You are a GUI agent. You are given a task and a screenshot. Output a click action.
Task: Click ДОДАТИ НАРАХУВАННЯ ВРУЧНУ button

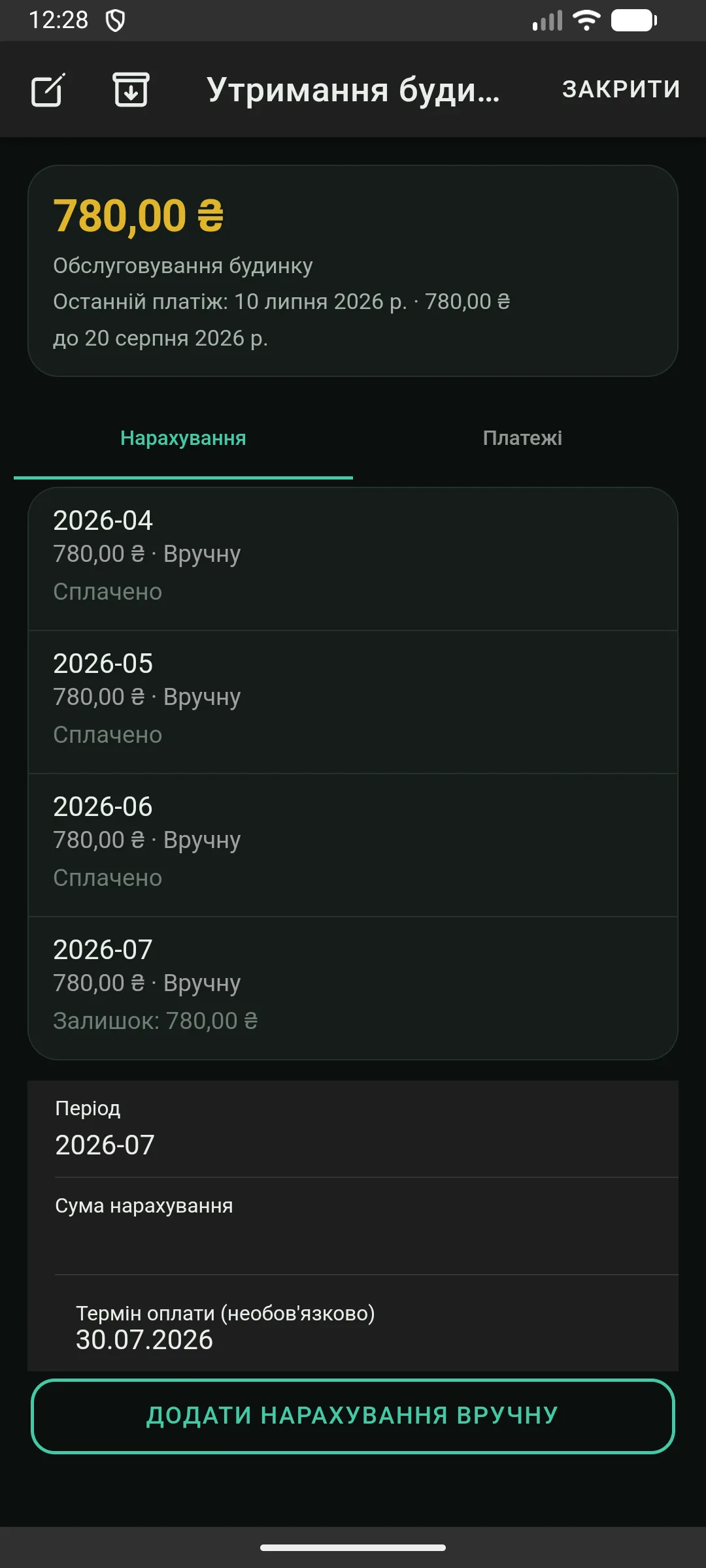(353, 1416)
